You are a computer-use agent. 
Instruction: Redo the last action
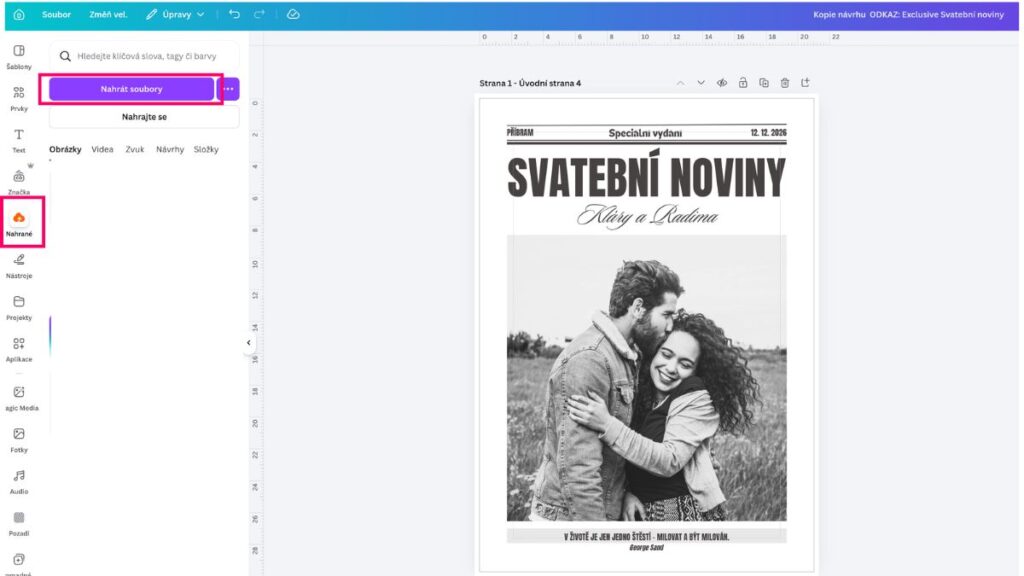click(259, 14)
